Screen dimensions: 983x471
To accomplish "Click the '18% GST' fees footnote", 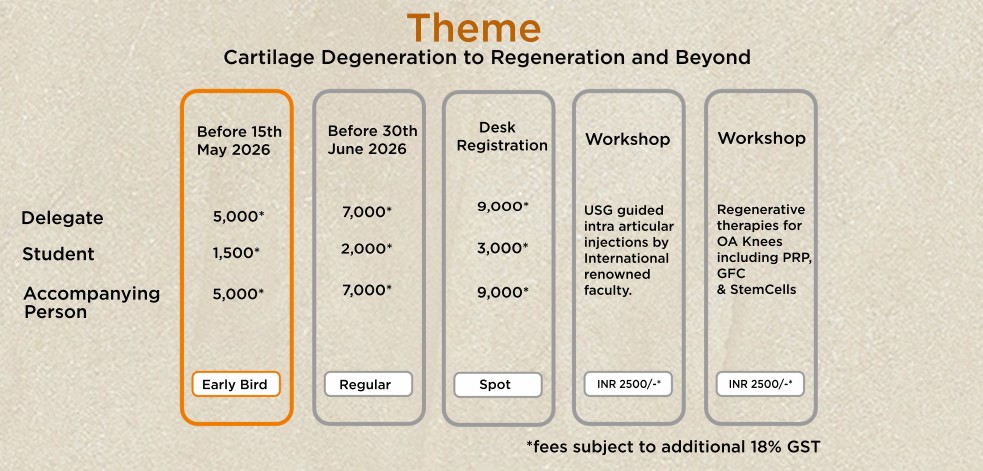I will (x=673, y=447).
